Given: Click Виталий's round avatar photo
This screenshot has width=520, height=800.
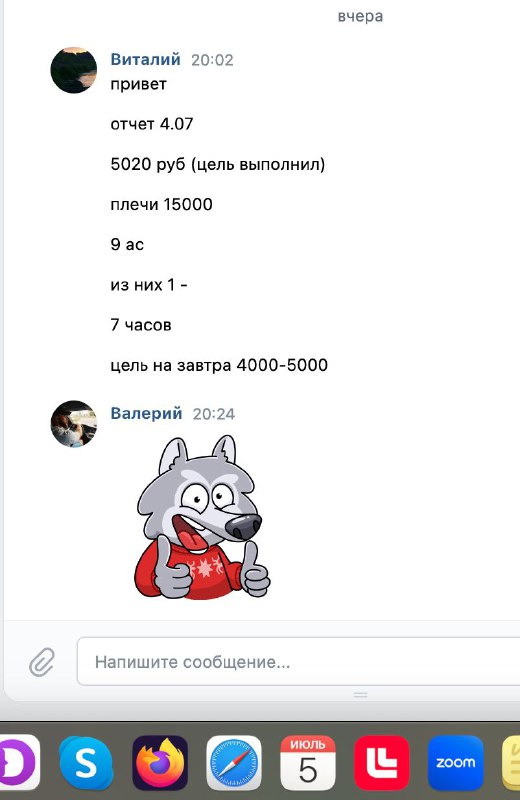Looking at the screenshot, I should tap(73, 70).
